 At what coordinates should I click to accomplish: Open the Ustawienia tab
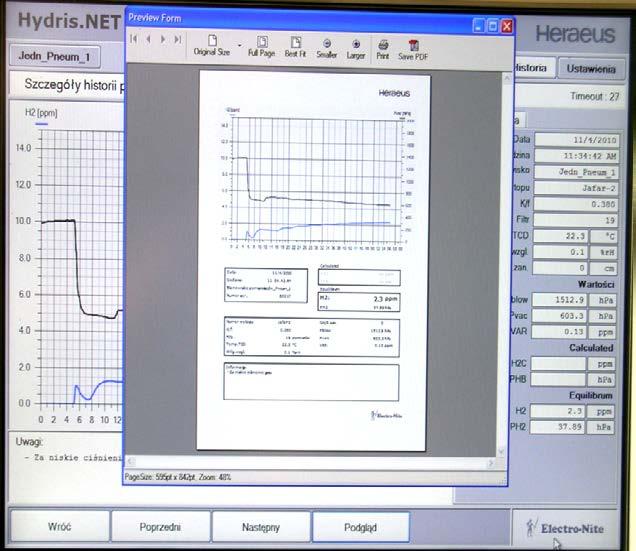point(591,69)
